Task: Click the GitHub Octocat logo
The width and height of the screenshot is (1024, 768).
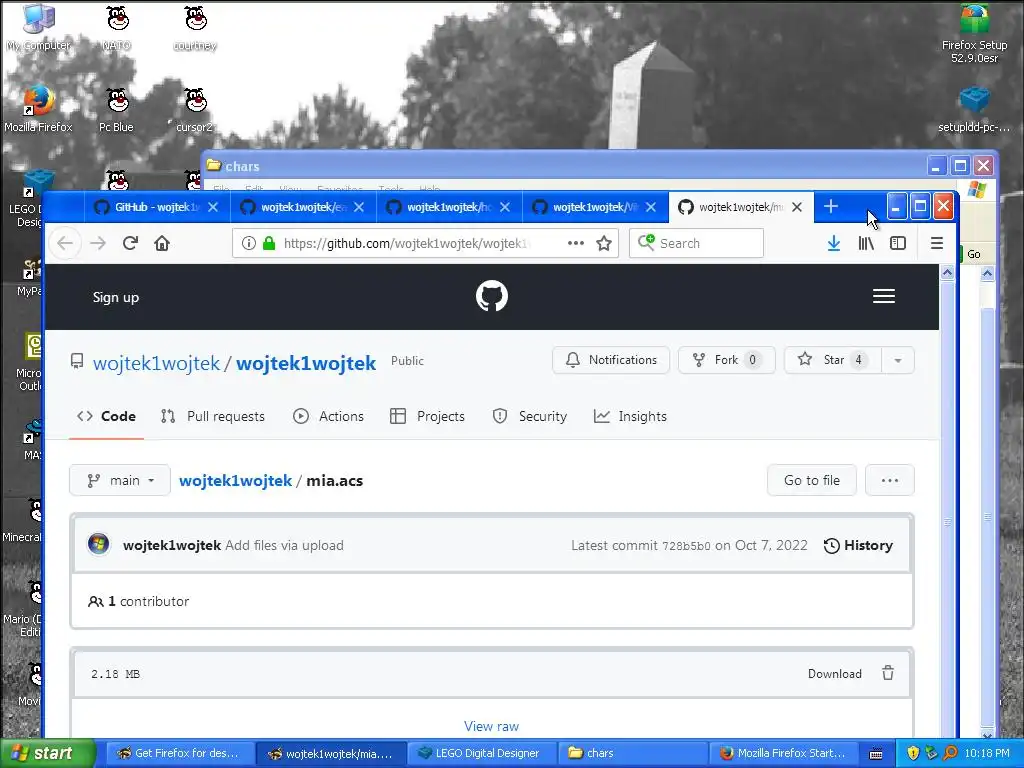Action: [x=492, y=296]
